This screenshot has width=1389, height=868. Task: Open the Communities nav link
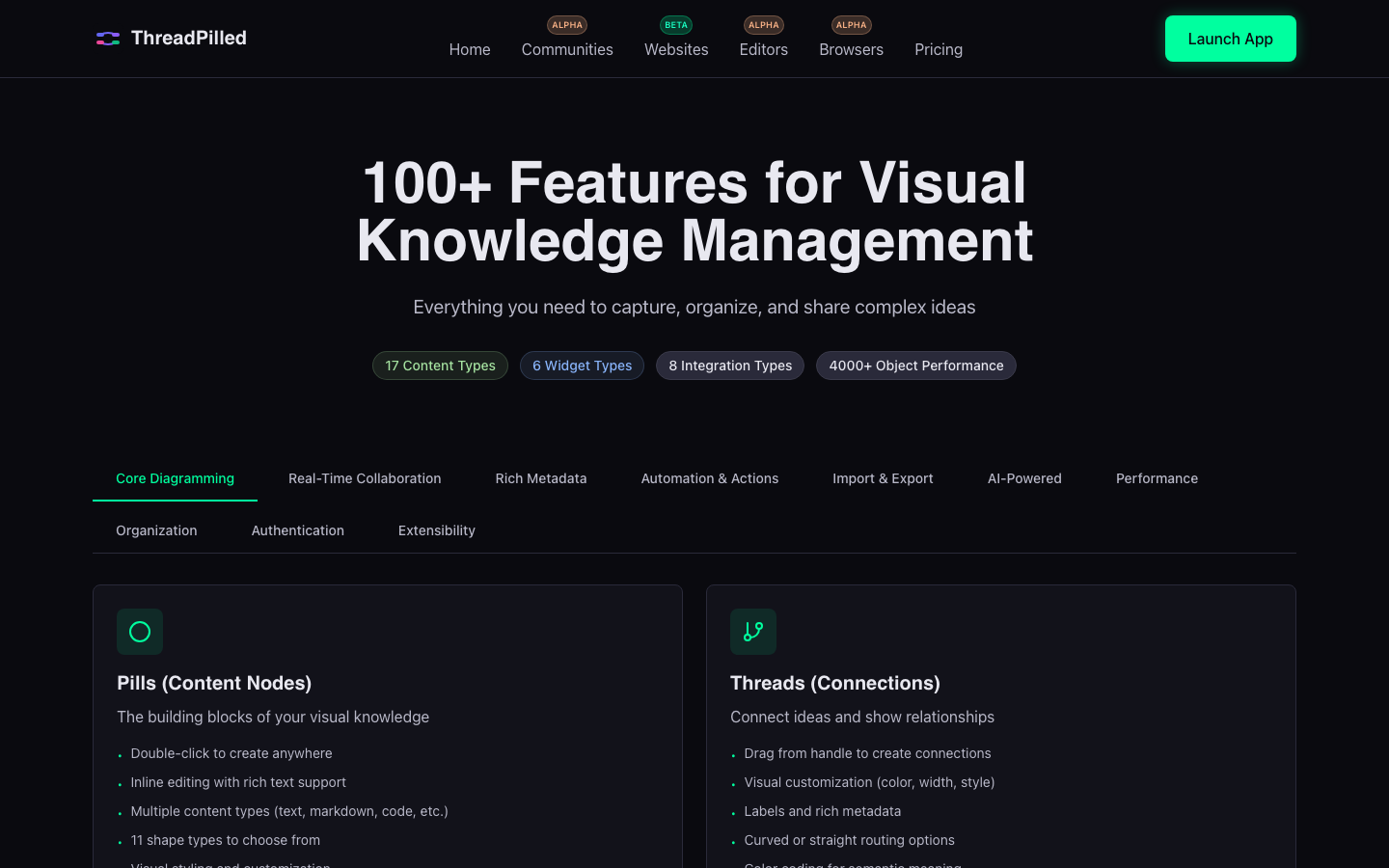[567, 49]
